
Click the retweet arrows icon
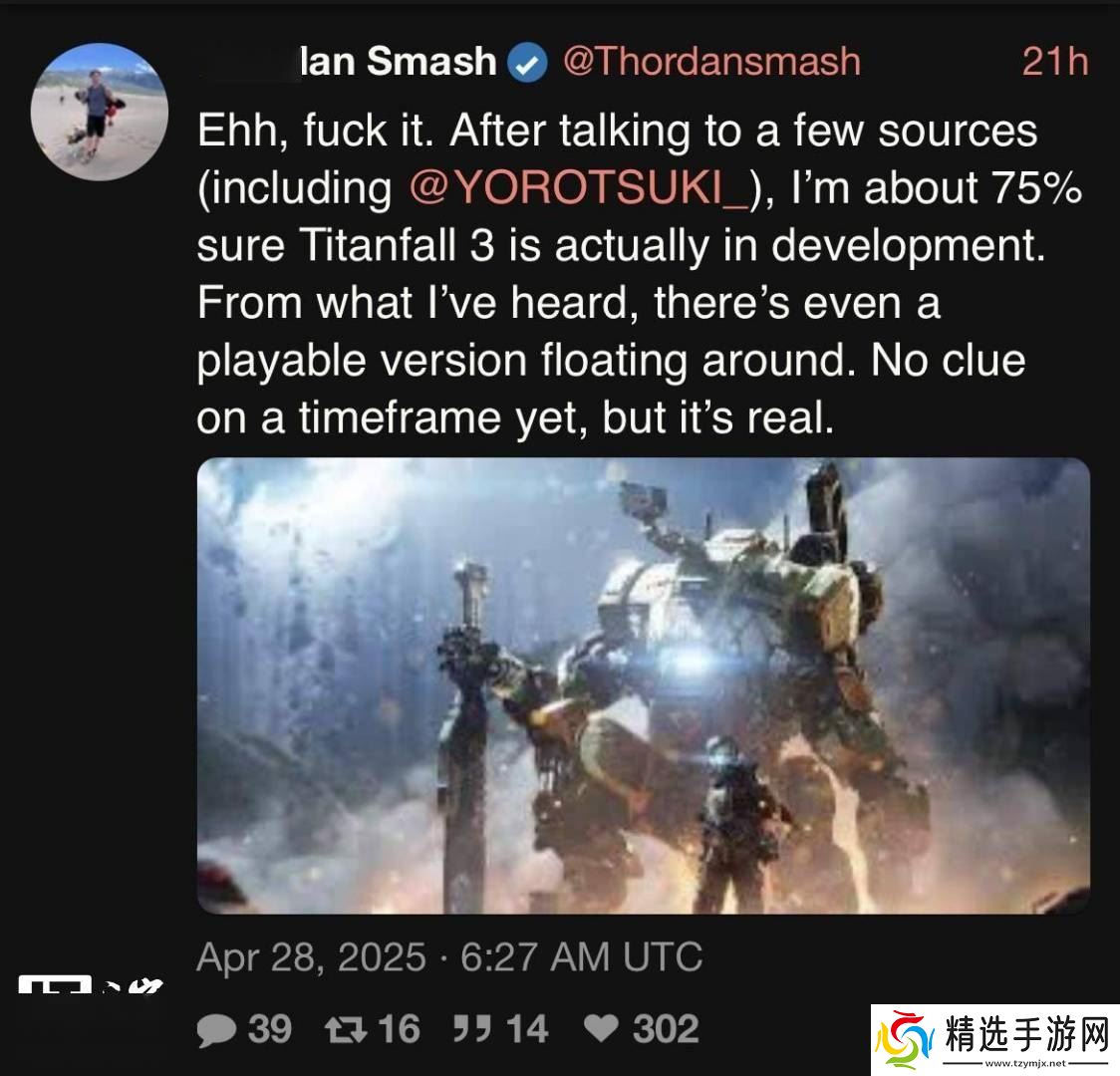[x=346, y=1029]
